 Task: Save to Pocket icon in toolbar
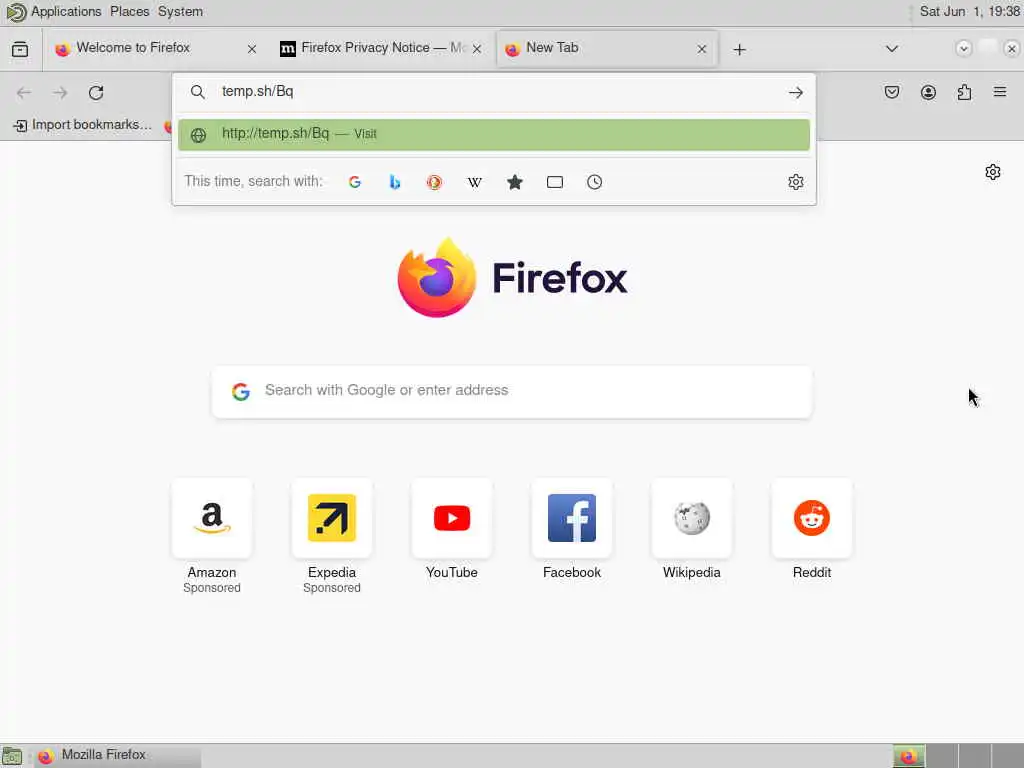[x=892, y=92]
